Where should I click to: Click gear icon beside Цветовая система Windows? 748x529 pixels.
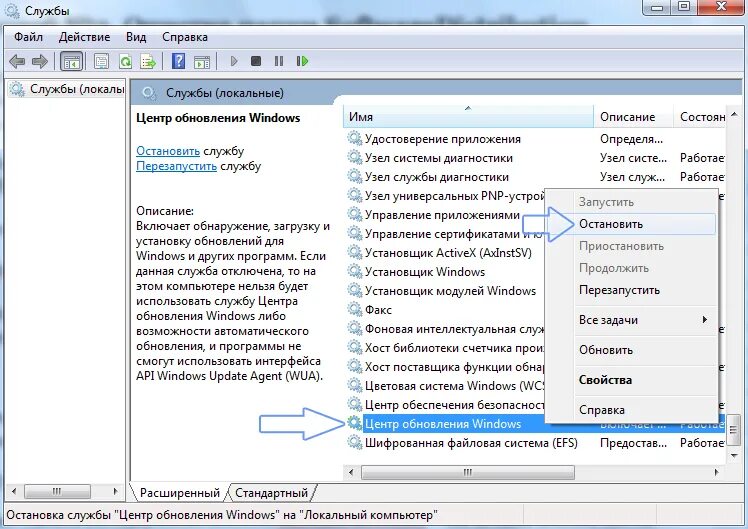pos(354,386)
